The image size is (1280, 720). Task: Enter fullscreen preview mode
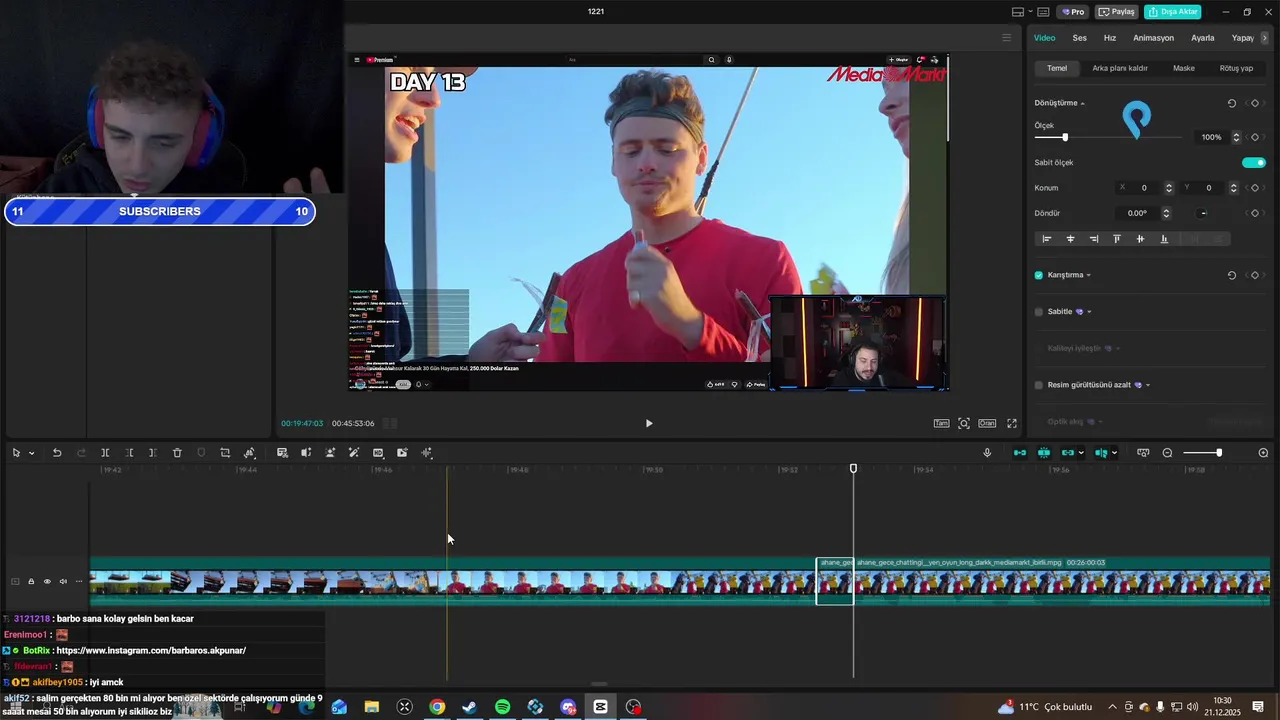tap(1012, 423)
